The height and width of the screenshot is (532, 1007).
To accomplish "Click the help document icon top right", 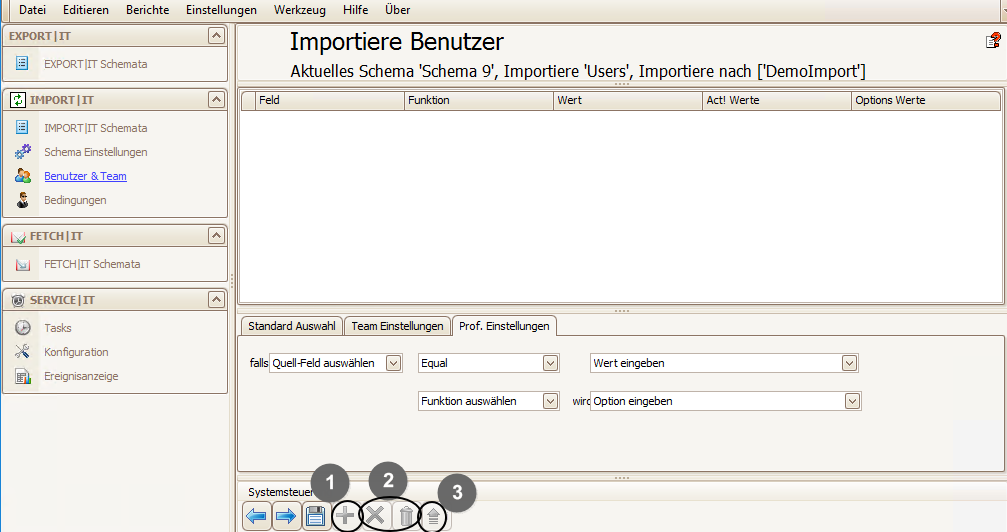I will pyautogui.click(x=993, y=41).
